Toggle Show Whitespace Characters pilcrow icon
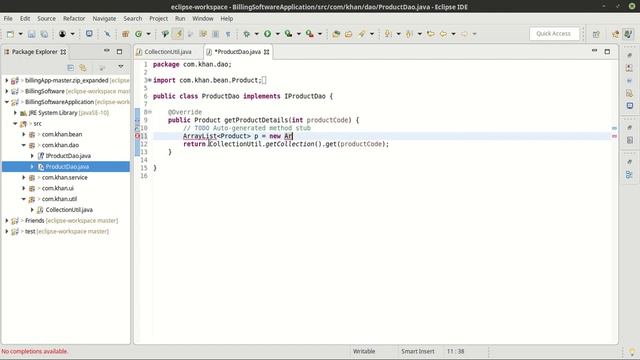Viewport: 640px width, 360px height. coord(228,34)
